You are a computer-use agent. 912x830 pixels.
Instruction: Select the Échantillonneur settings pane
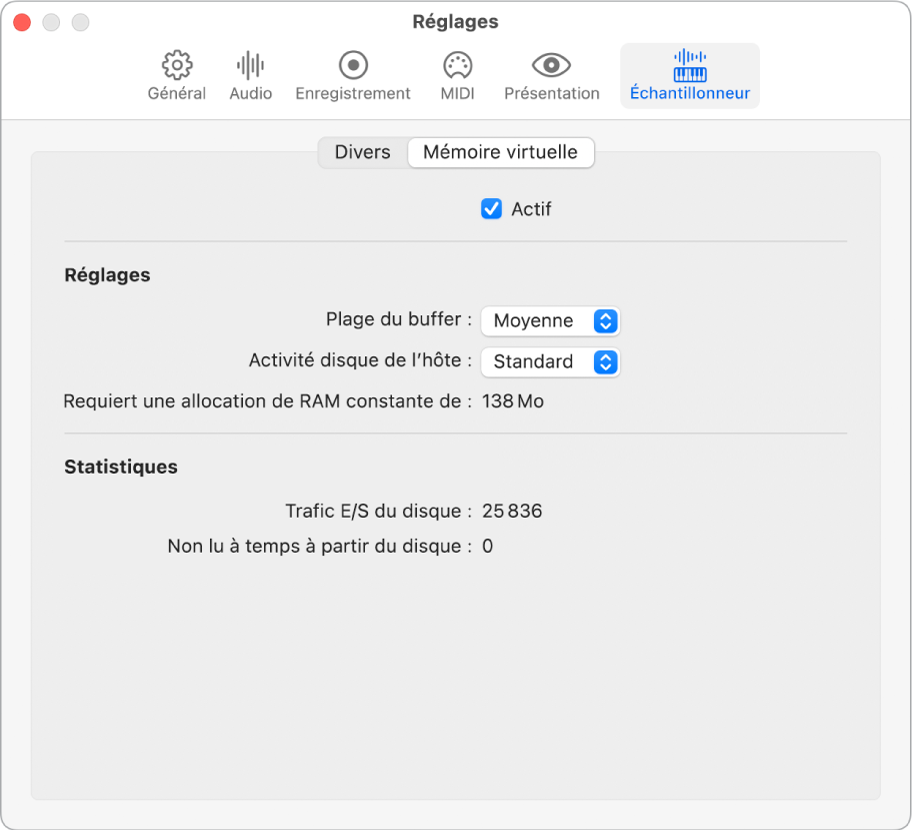(x=690, y=76)
